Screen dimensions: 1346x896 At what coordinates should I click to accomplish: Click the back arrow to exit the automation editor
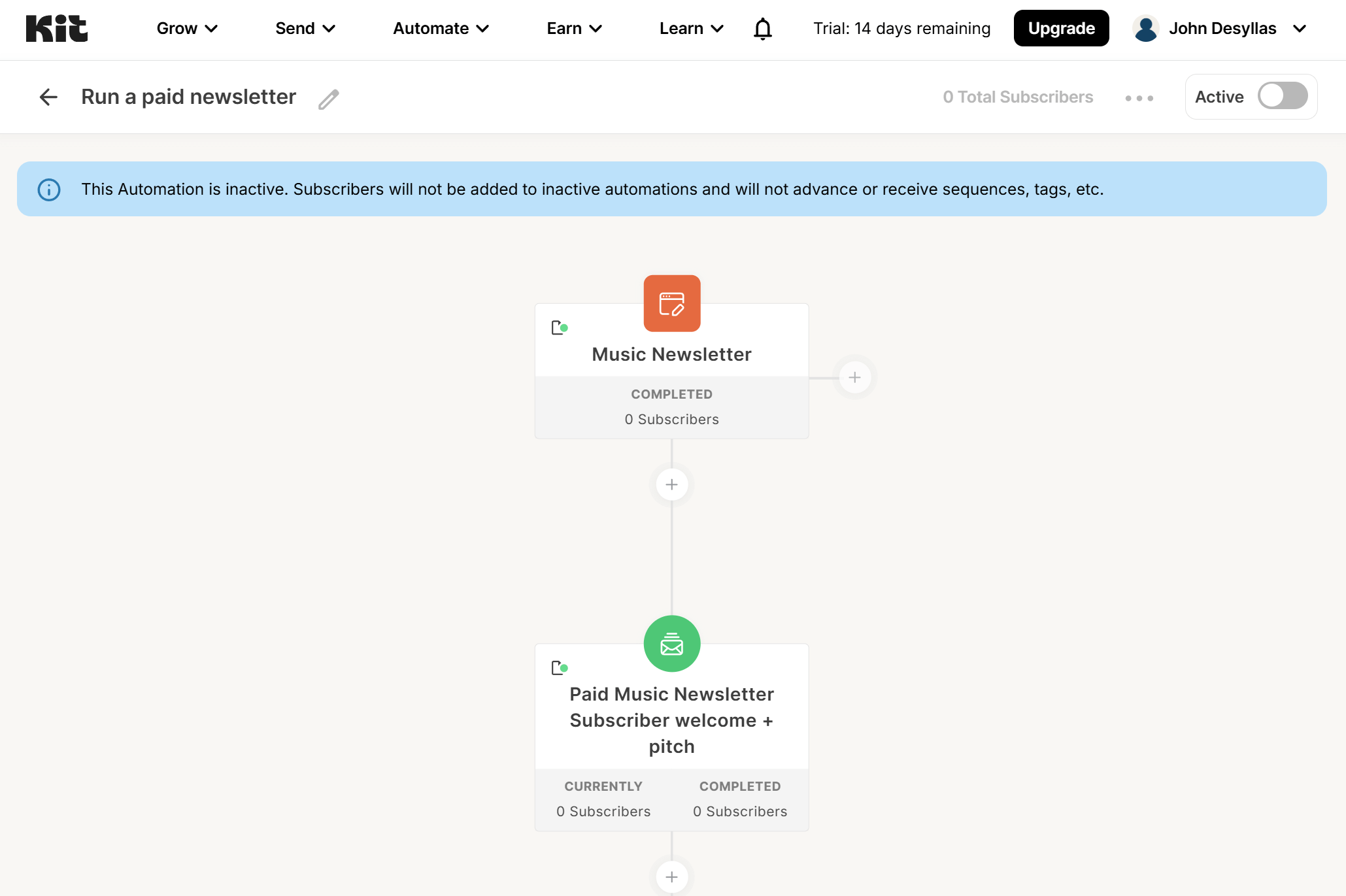(48, 97)
